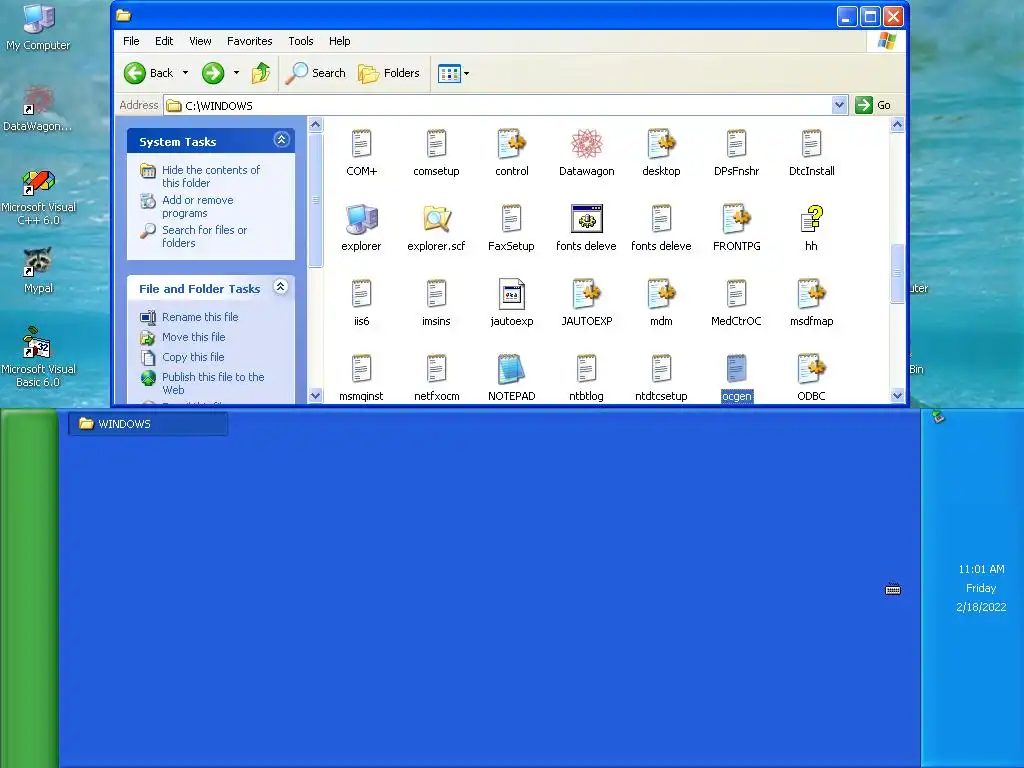Open the Edit menu

pyautogui.click(x=164, y=41)
